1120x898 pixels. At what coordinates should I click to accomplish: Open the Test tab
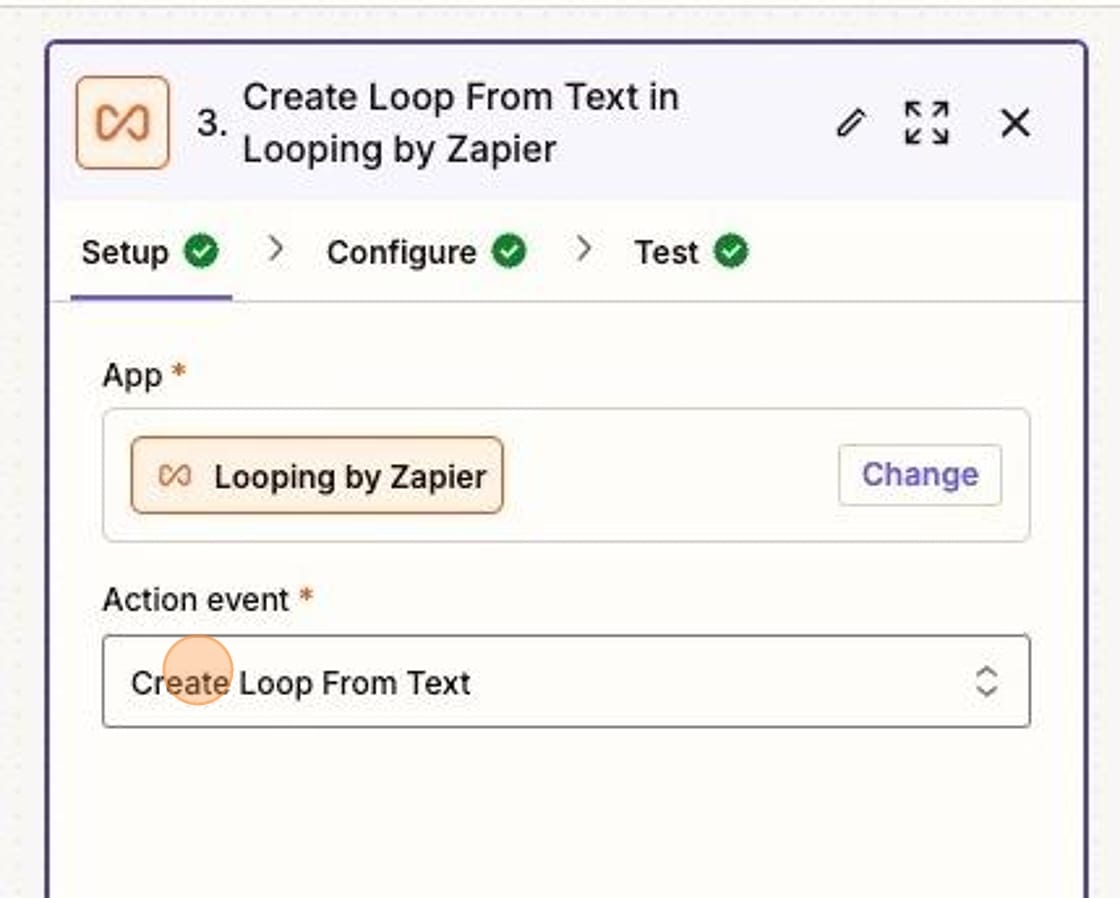point(664,252)
